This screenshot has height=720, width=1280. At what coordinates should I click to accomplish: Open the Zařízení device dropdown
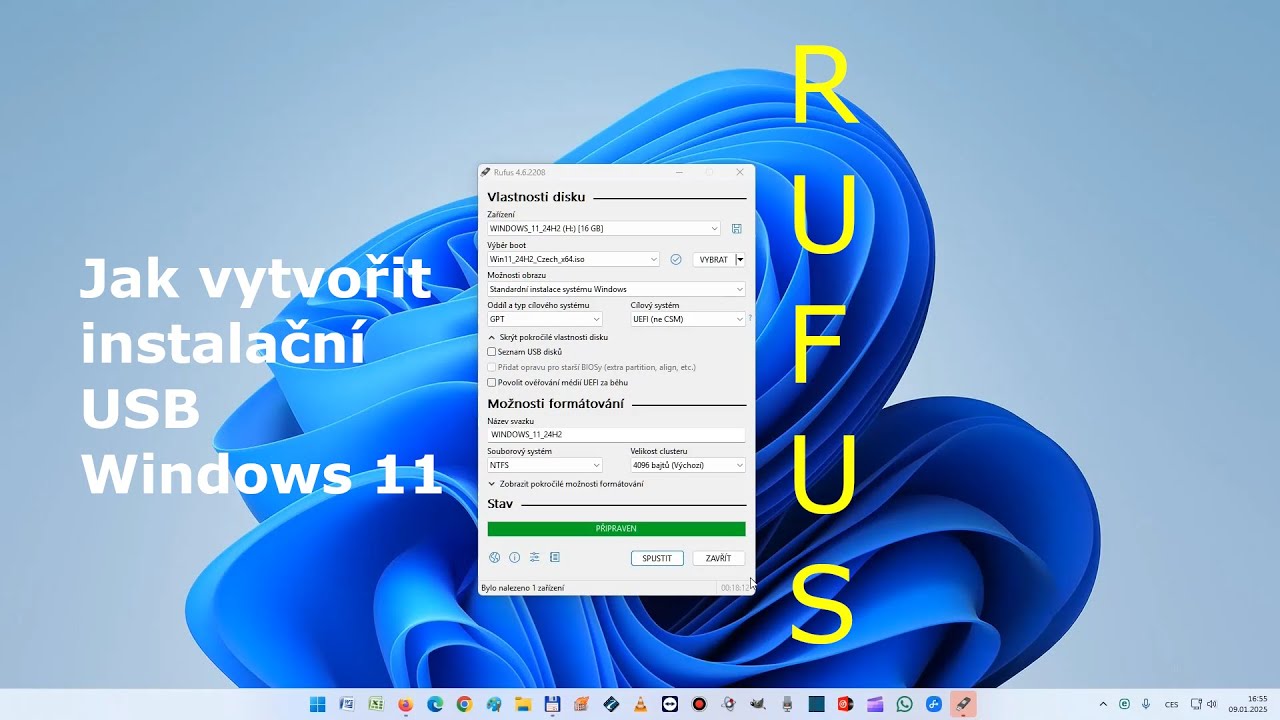point(604,228)
